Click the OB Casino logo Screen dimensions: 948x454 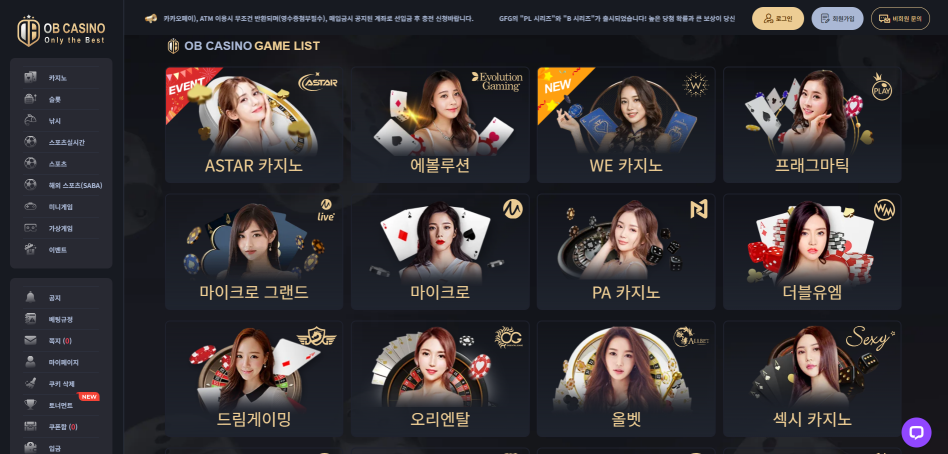(x=61, y=30)
